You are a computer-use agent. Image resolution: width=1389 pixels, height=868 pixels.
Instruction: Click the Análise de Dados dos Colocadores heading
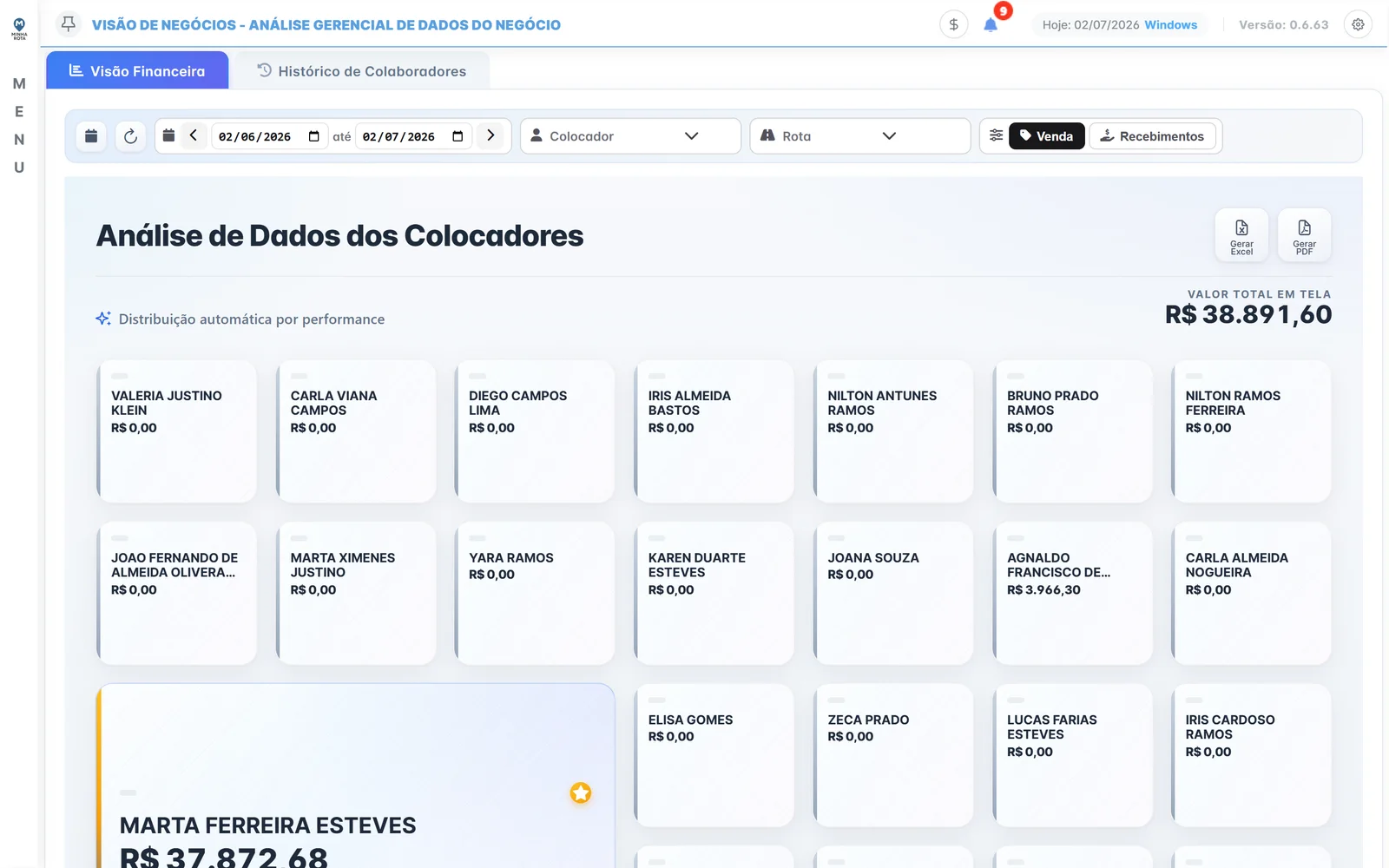point(339,235)
